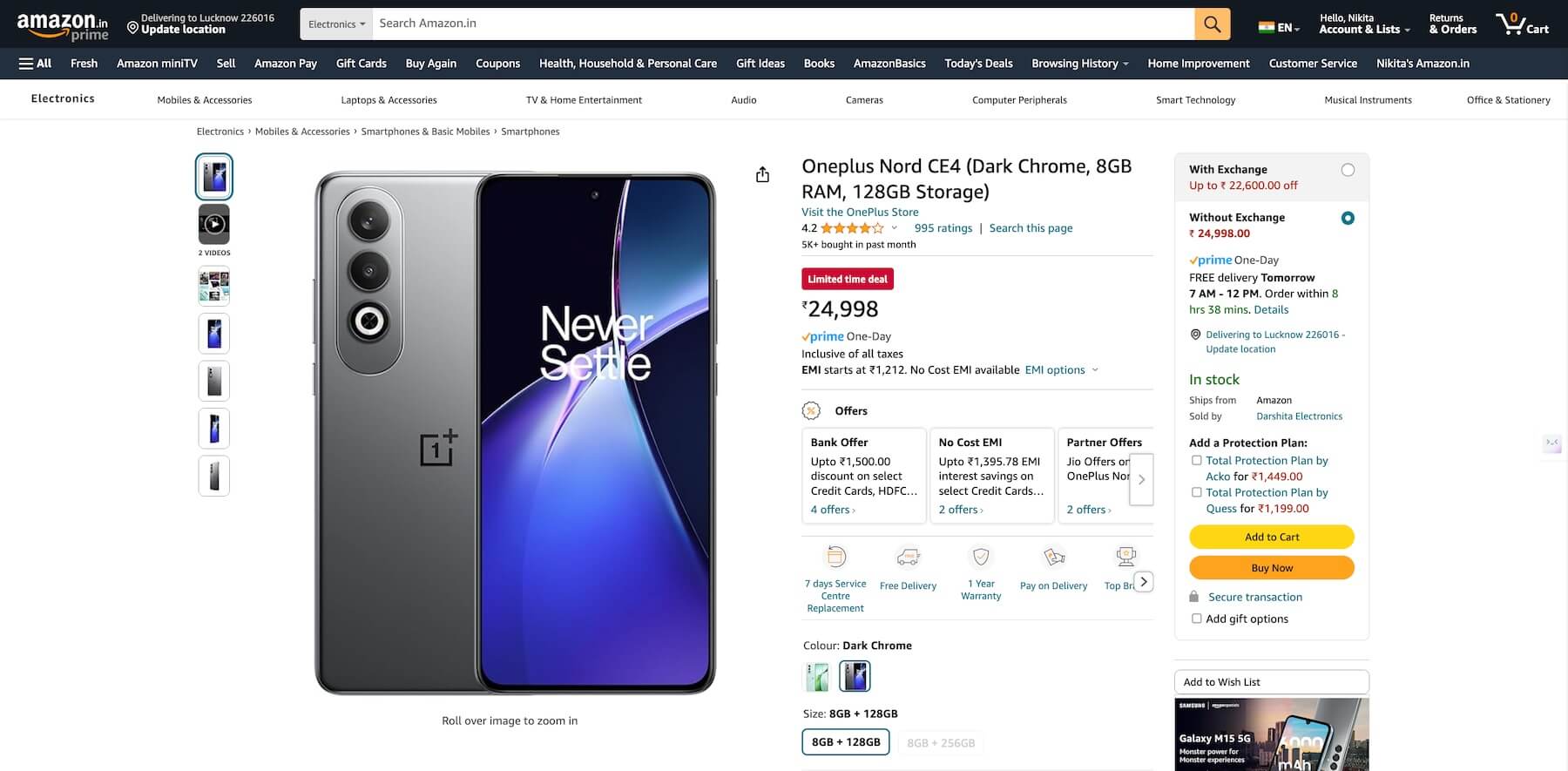Open the Electronics category dropdown
Image resolution: width=1568 pixels, height=771 pixels.
[336, 24]
